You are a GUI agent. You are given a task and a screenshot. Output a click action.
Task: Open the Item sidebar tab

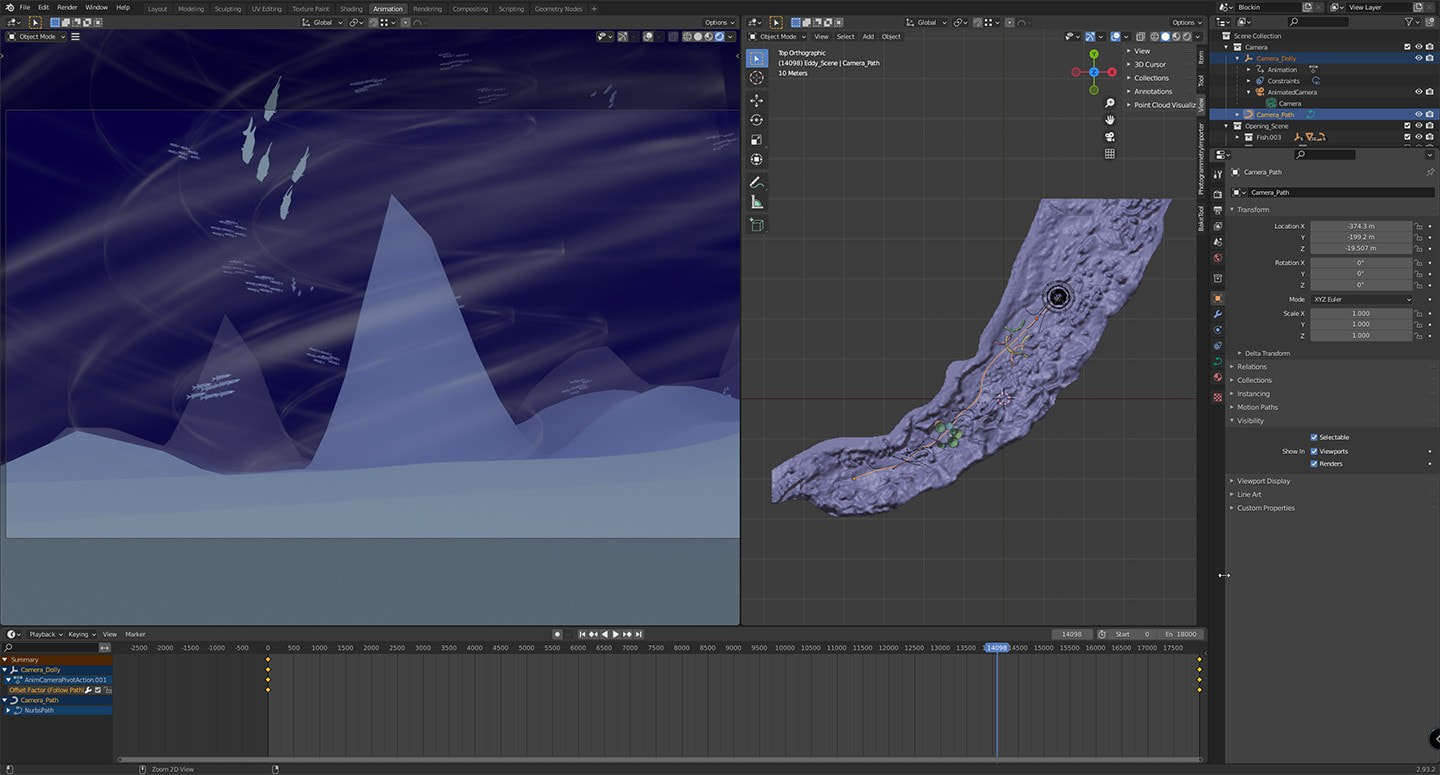pyautogui.click(x=1202, y=56)
